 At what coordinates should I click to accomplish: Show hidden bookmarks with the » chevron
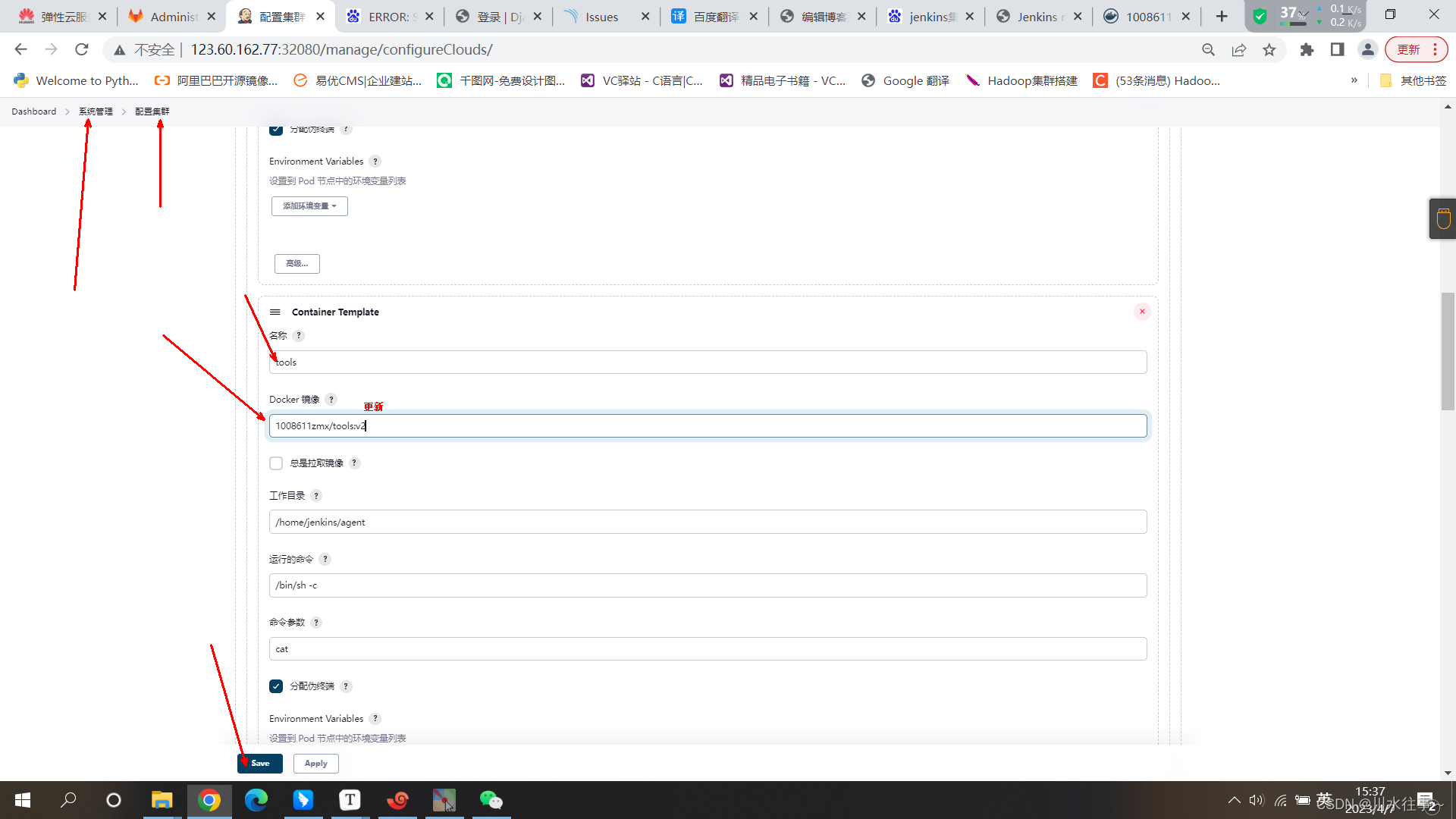(x=1354, y=80)
